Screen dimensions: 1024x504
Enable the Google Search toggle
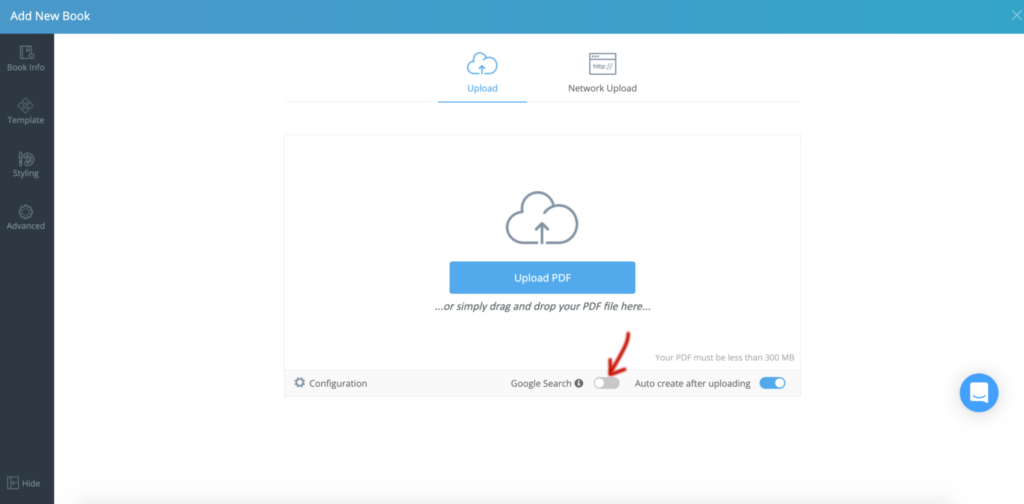click(606, 383)
